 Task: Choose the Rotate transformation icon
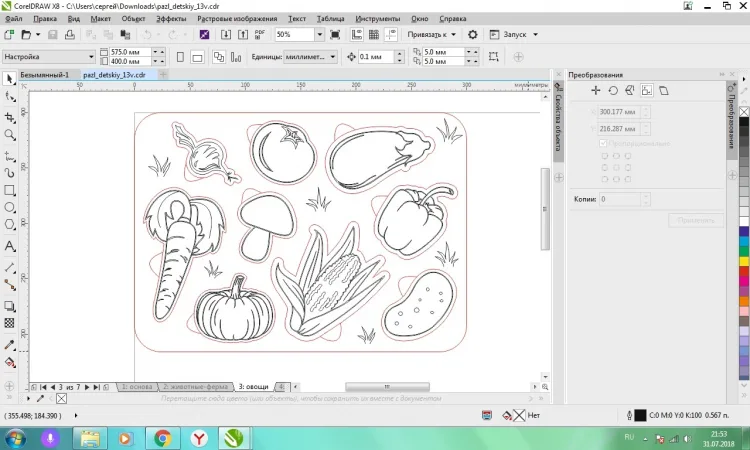pos(613,90)
